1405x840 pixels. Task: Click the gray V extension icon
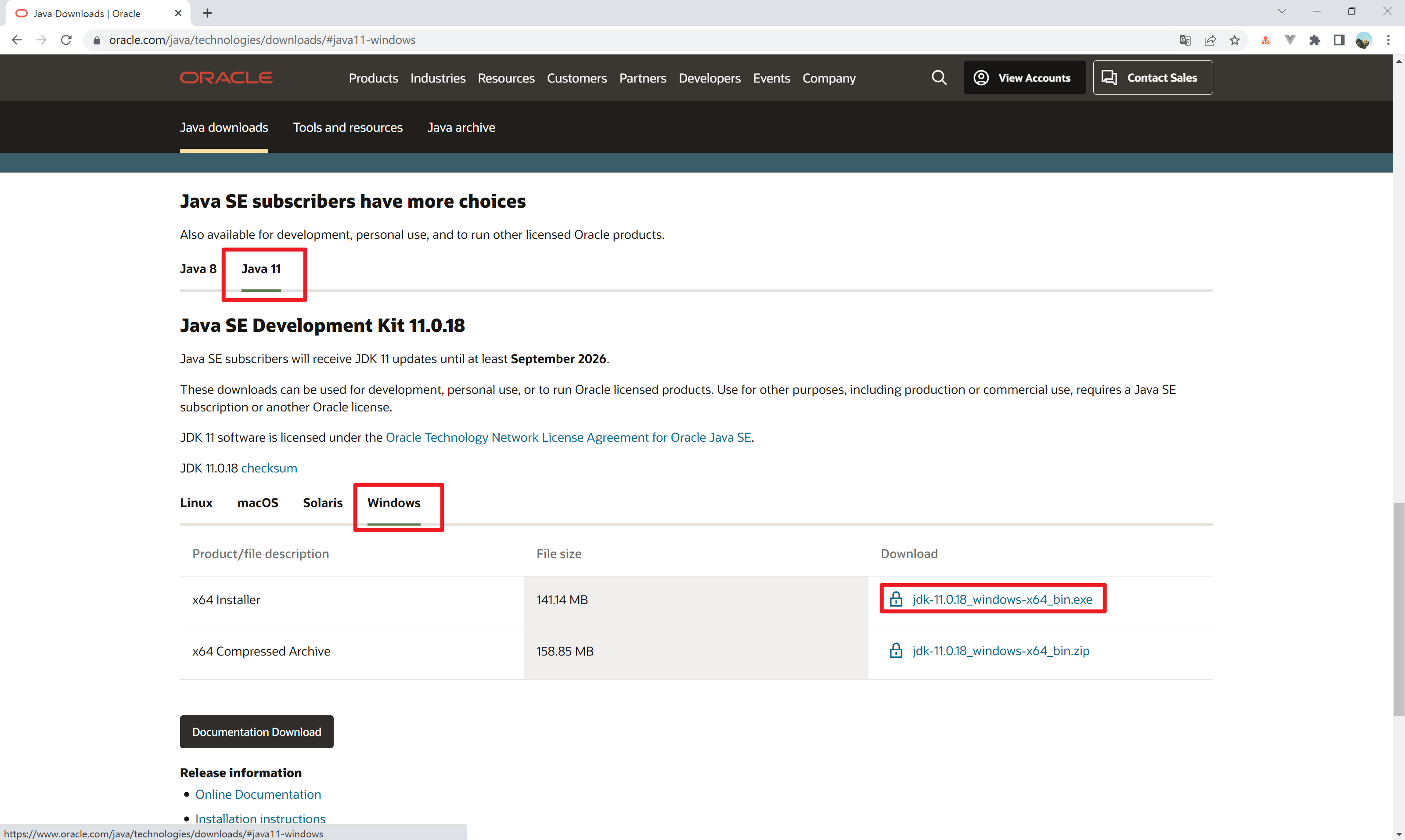[1290, 40]
